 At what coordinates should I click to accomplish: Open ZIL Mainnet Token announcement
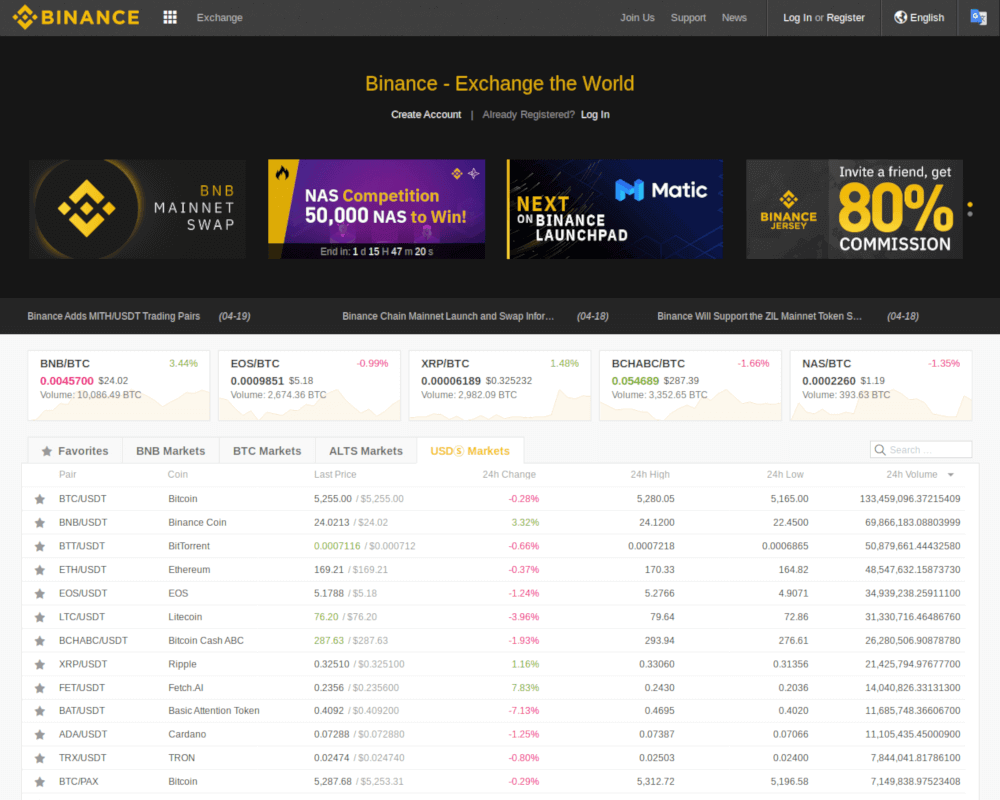coord(759,316)
